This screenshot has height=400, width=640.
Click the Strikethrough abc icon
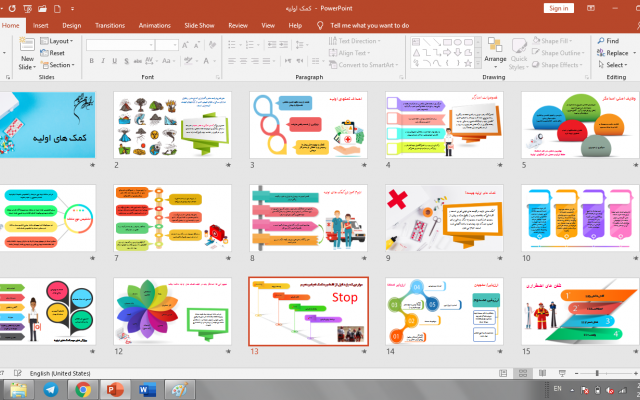[x=138, y=61]
